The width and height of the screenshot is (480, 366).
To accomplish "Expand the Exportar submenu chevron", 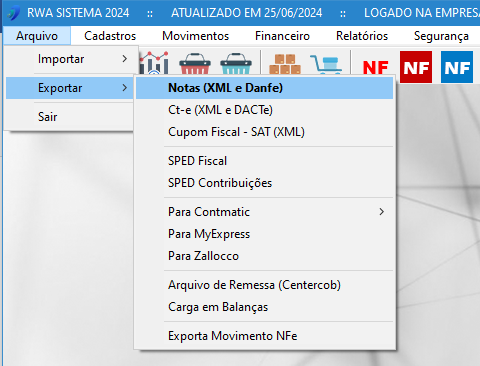I will pos(125,88).
